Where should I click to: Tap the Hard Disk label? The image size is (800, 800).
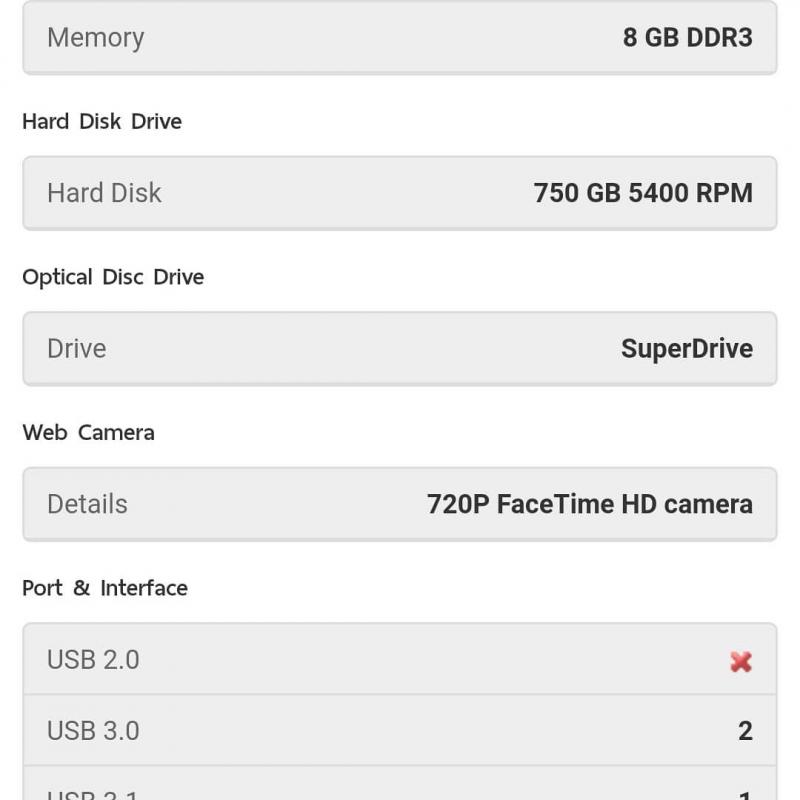[104, 193]
